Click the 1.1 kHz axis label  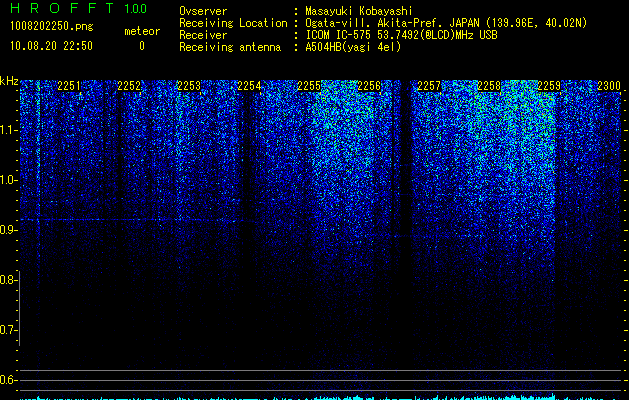tap(8, 130)
